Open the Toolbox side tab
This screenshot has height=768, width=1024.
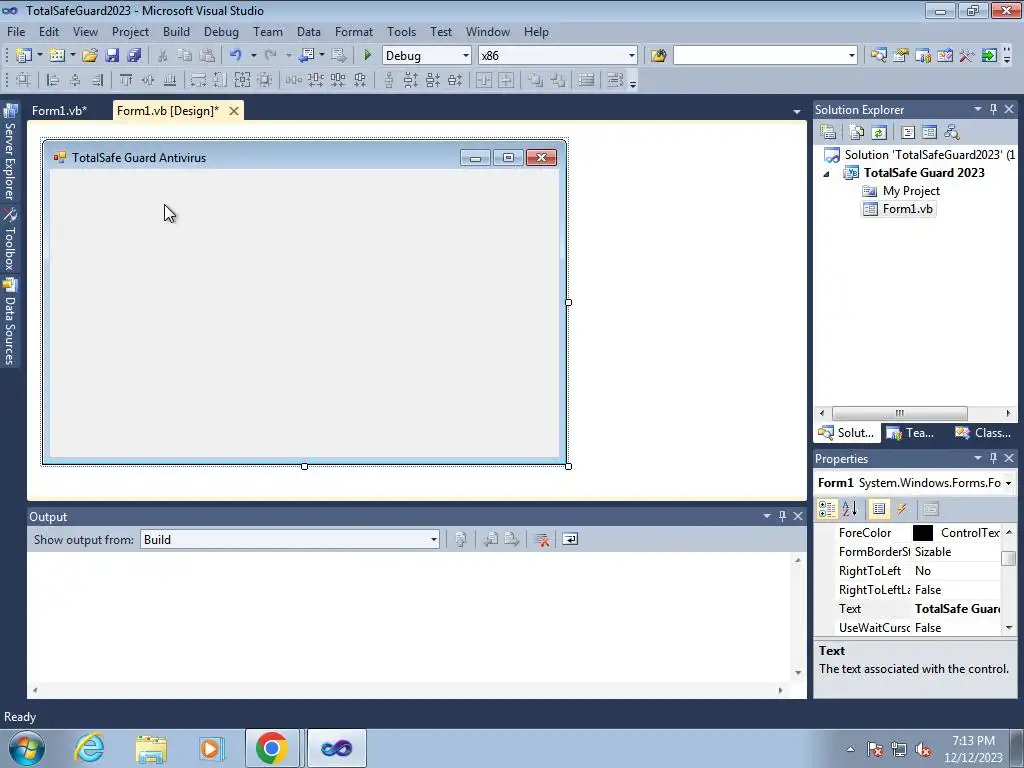(10, 239)
